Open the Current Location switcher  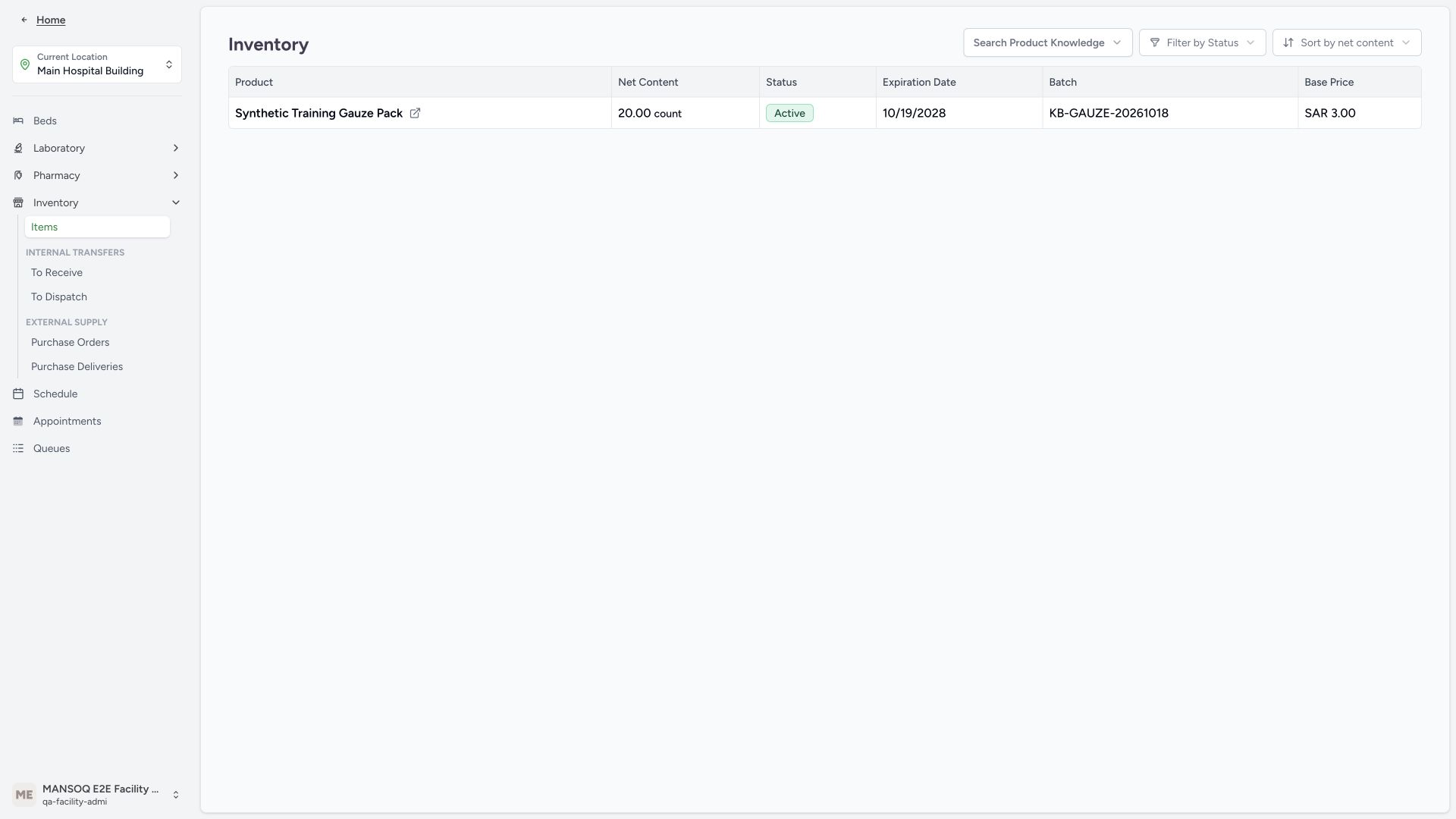[x=97, y=64]
